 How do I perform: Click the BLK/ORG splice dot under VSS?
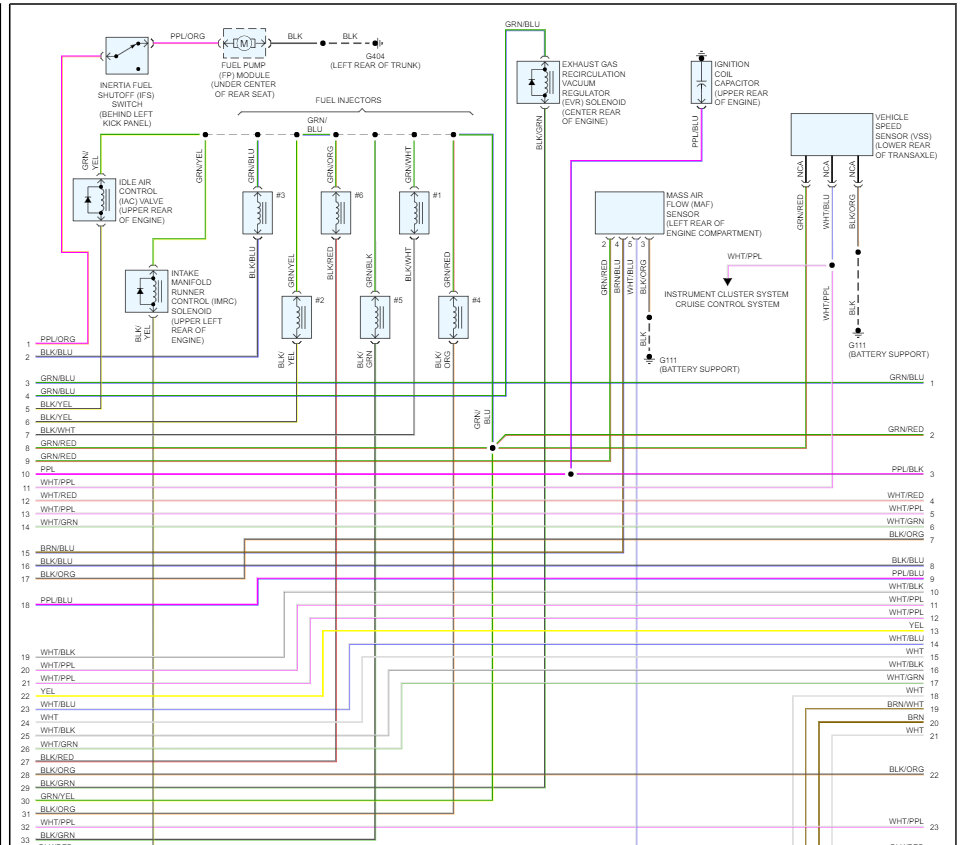(x=858, y=252)
